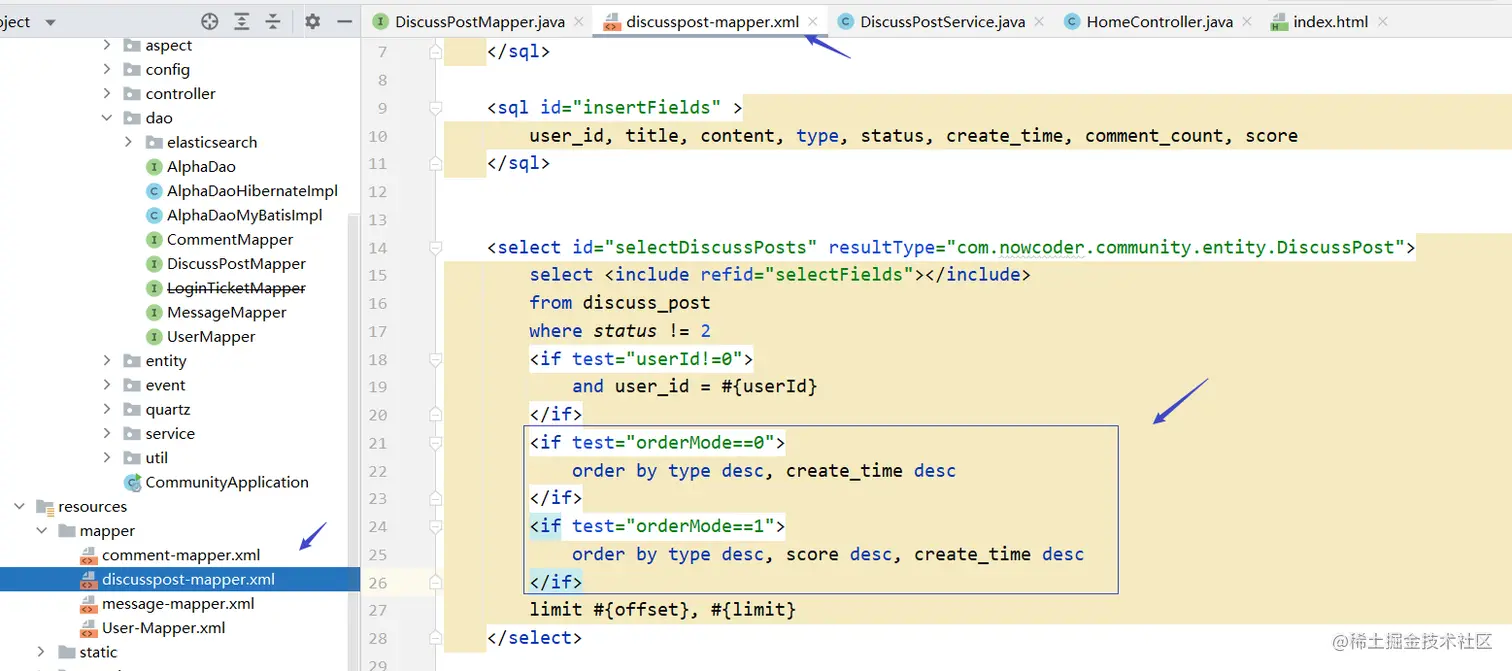The height and width of the screenshot is (671, 1512).
Task: Expand the elasticsearch folder
Action: (x=128, y=142)
